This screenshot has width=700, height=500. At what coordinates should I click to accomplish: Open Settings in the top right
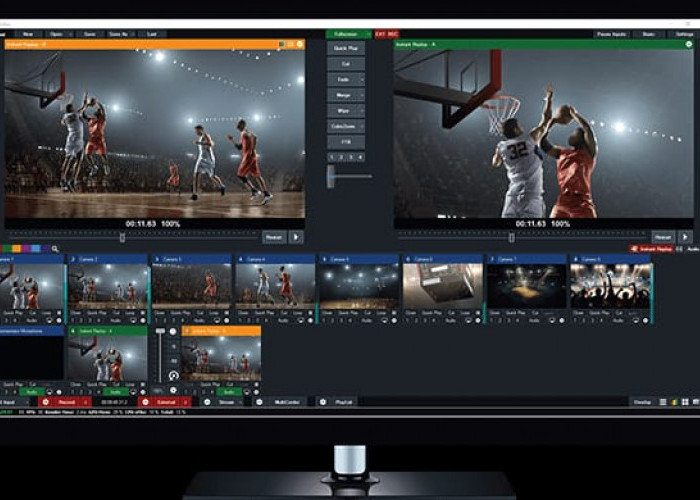tap(684, 34)
